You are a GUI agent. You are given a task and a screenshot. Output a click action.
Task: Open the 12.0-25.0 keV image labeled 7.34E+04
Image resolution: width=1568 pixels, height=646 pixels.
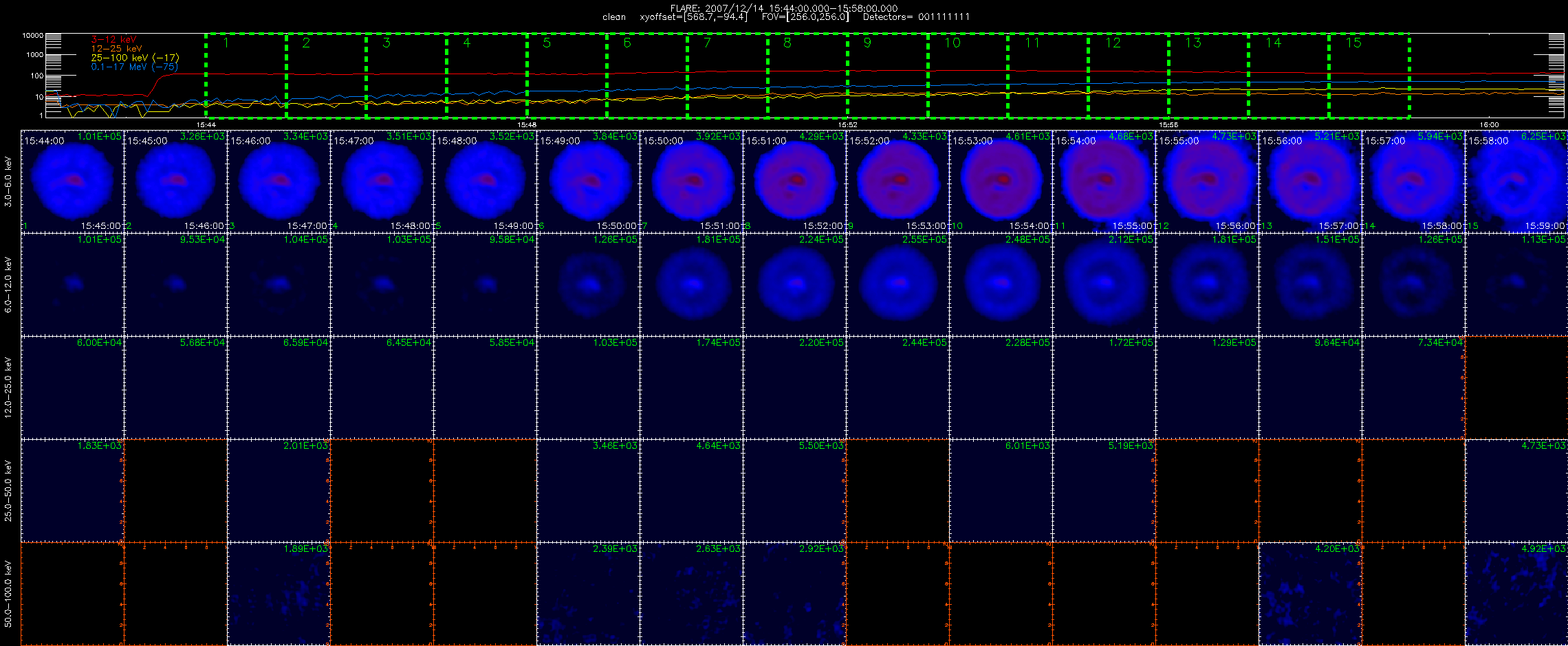click(x=1414, y=388)
